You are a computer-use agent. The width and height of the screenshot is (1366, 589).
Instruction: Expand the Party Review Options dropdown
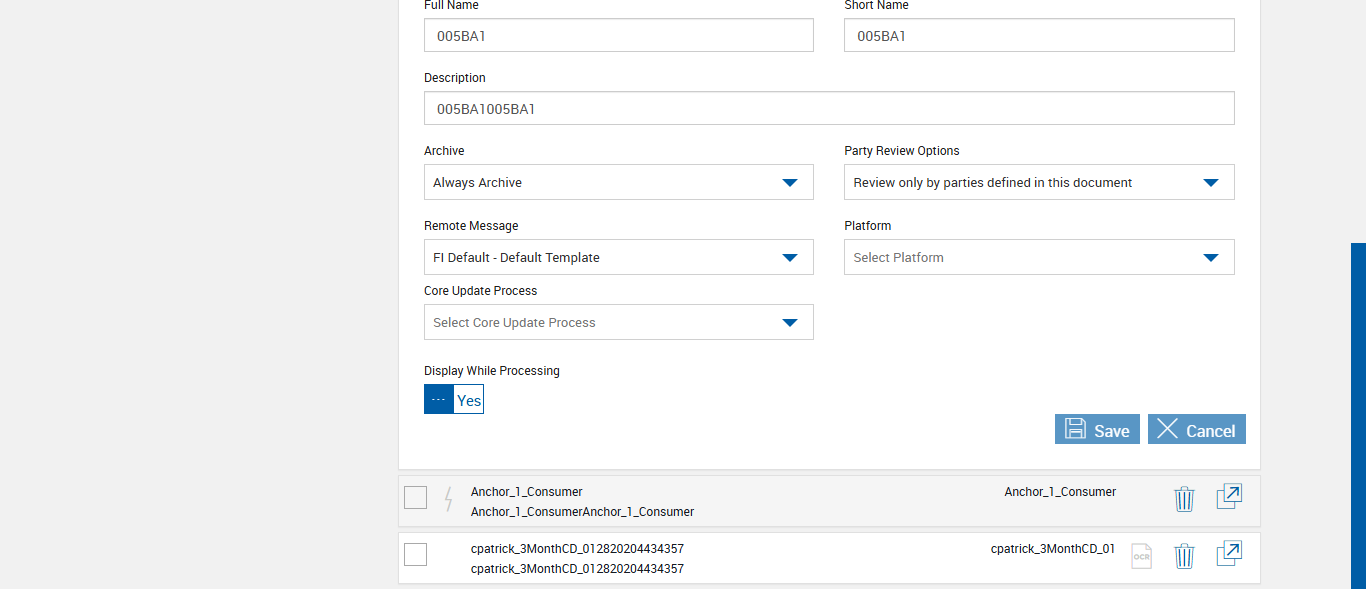point(1039,182)
